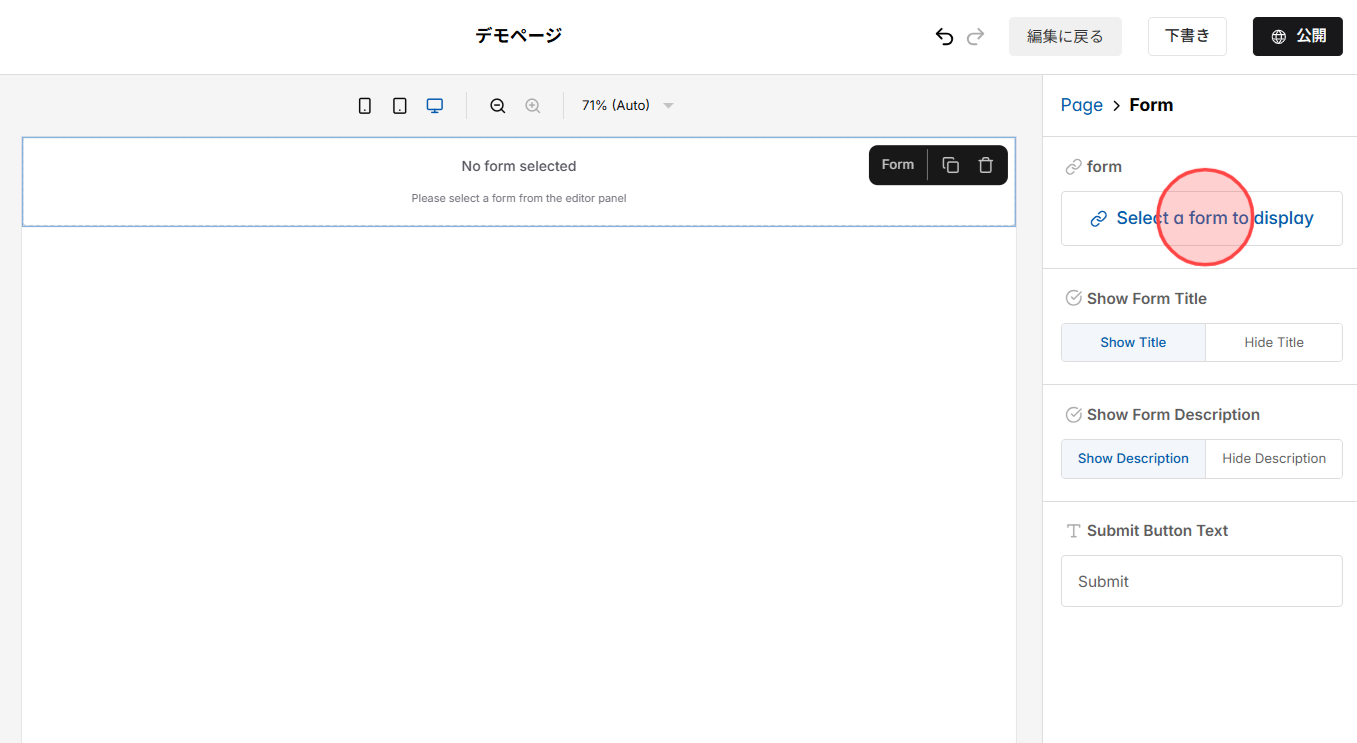Click Page in the breadcrumb
Screen dimensions: 1357x743
(1081, 104)
